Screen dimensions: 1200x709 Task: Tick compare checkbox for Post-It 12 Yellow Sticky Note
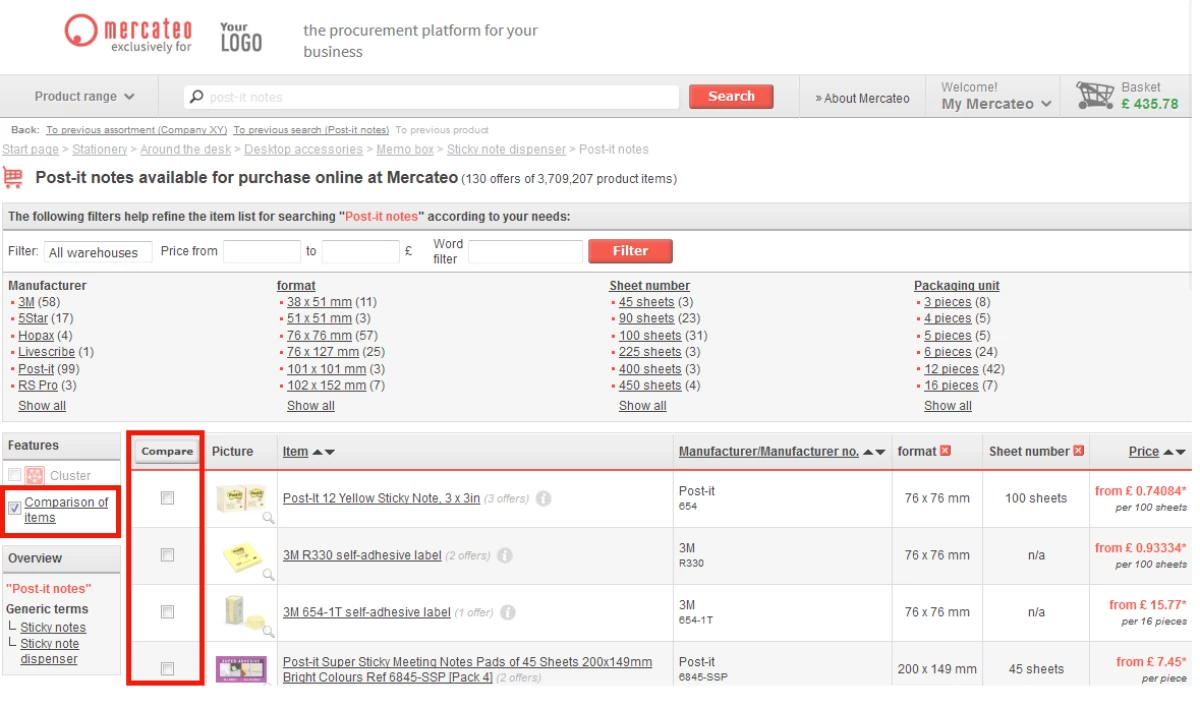167,498
